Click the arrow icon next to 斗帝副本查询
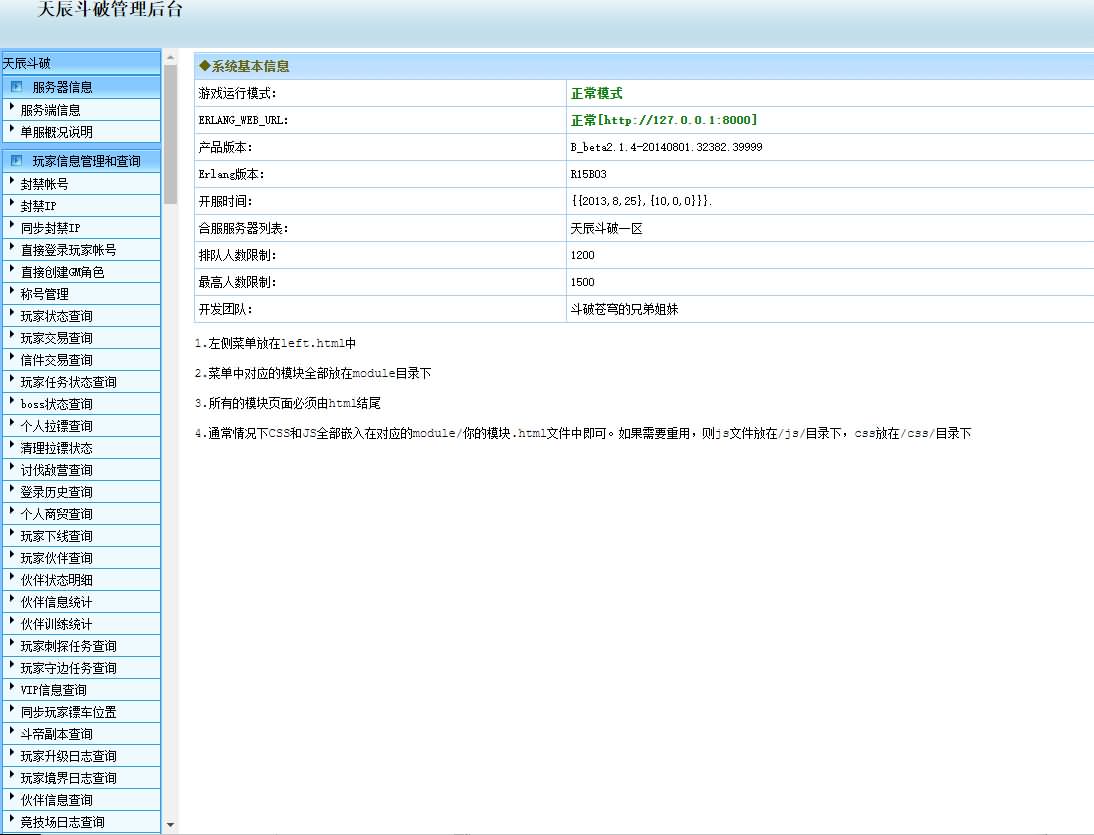The height and width of the screenshot is (835, 1094). pos(12,733)
